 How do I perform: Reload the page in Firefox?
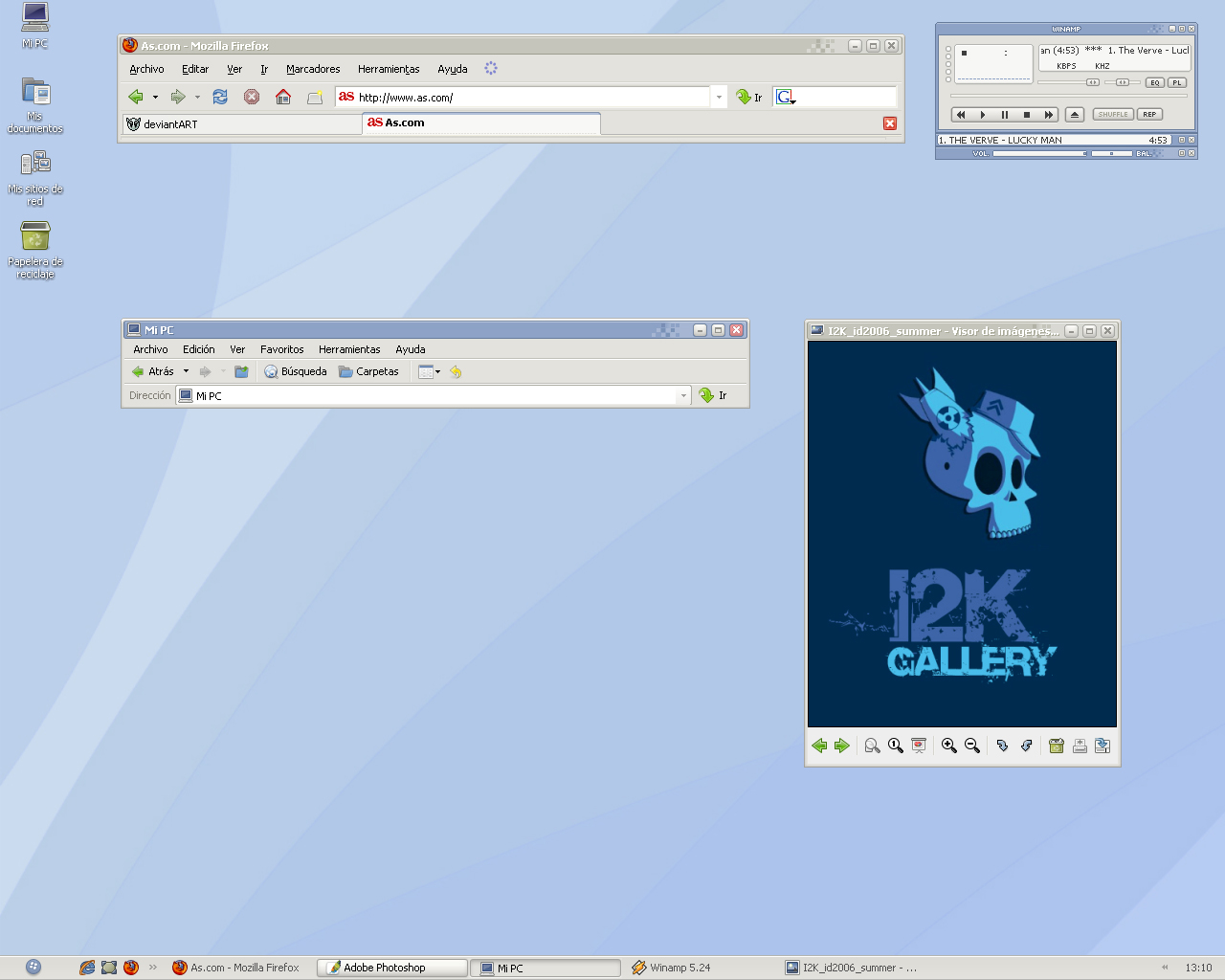click(x=220, y=97)
